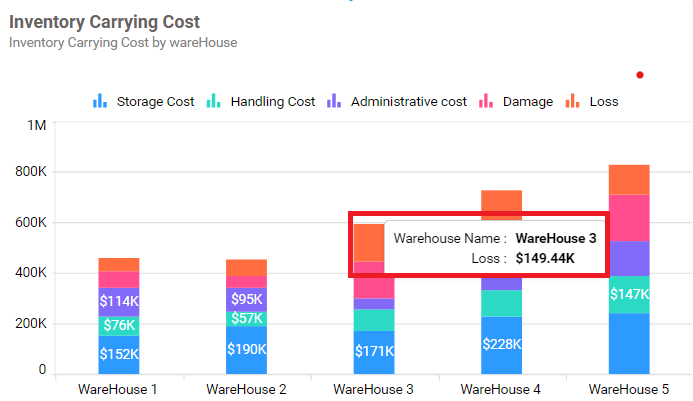Click the WareHouse 1 axis label
Screen dimensions: 693x401
[x=118, y=390]
